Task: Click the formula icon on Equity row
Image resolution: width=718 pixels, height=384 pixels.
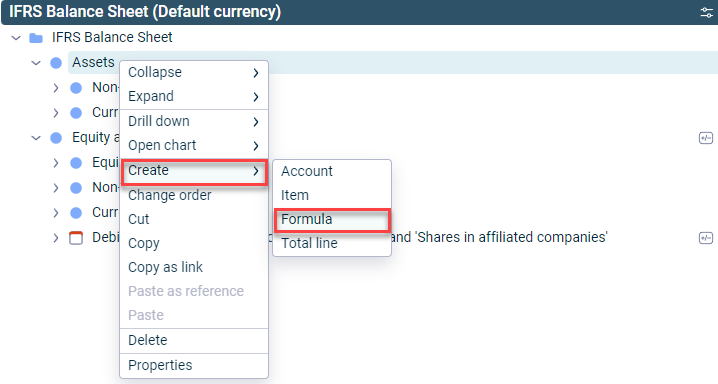Action: click(706, 138)
